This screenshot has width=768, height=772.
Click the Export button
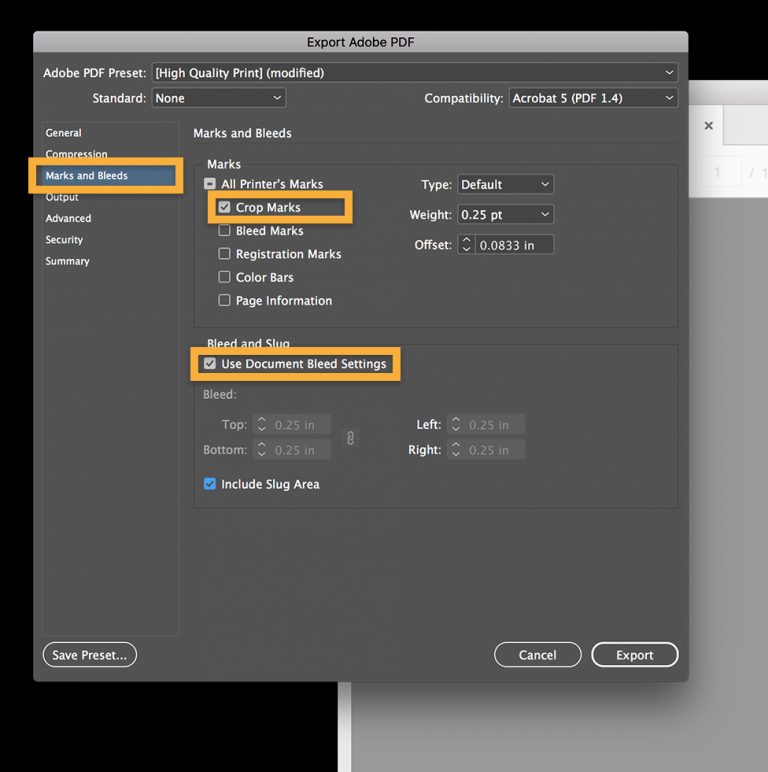point(635,655)
